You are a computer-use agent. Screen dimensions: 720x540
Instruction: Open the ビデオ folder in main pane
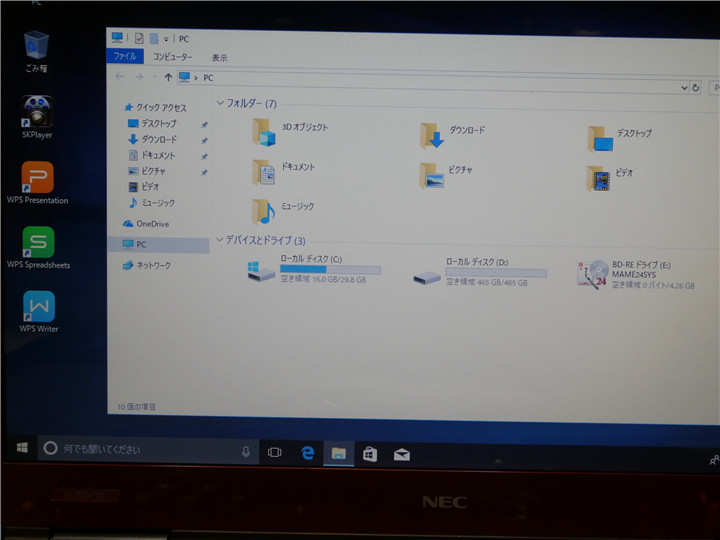point(610,178)
